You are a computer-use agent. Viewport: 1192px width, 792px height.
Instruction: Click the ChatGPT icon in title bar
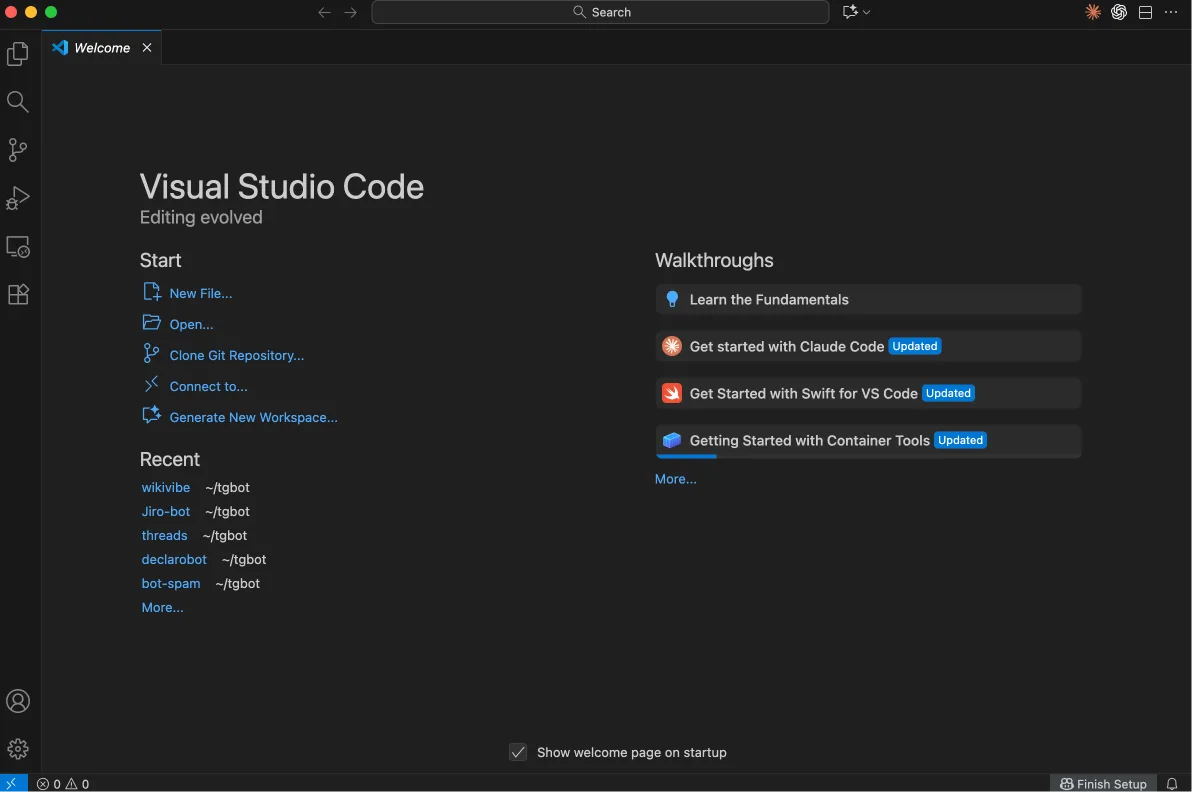[1119, 12]
